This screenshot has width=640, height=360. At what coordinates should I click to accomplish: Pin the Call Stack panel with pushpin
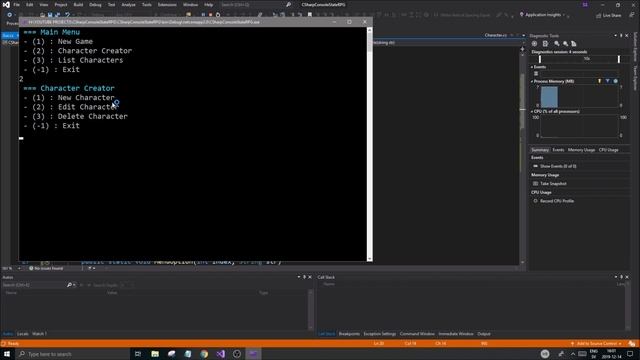pos(621,277)
